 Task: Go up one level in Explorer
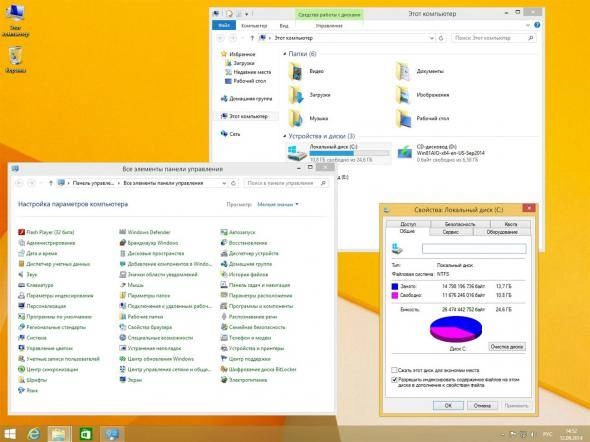point(252,38)
